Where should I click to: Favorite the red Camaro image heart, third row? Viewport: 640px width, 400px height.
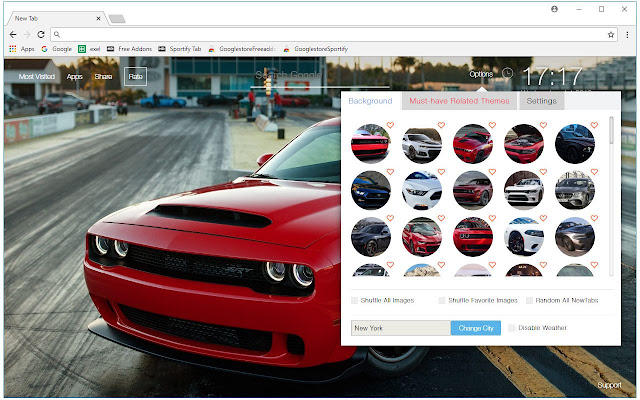pyautogui.click(x=441, y=218)
